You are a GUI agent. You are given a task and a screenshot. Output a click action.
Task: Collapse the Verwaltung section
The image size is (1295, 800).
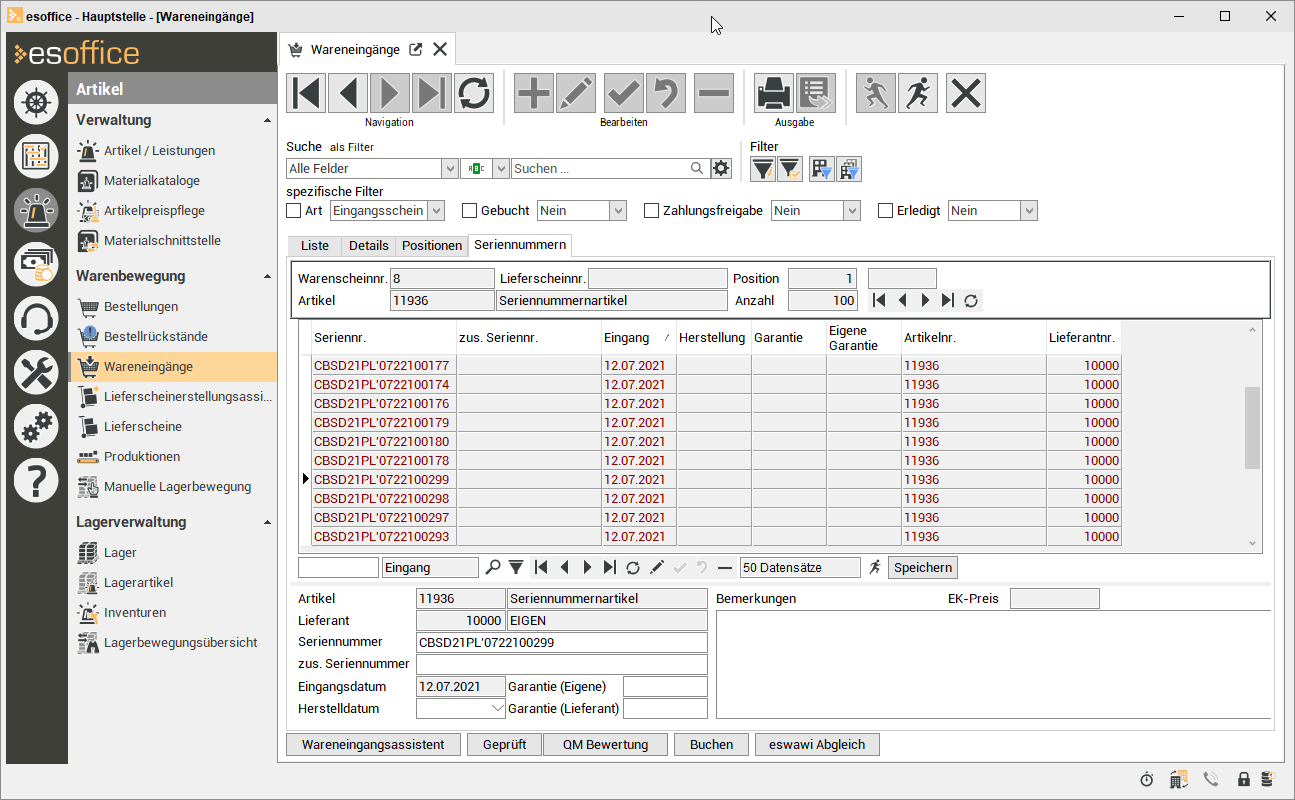pos(267,120)
